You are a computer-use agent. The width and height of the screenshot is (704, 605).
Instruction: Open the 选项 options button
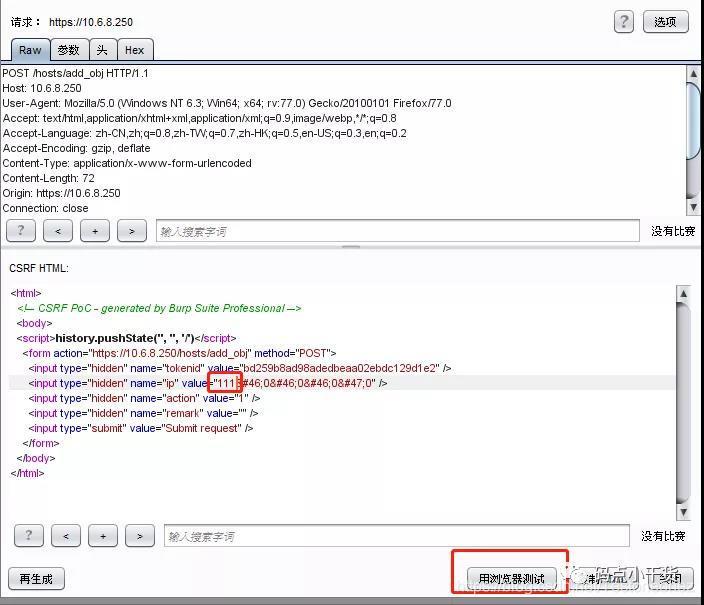point(665,22)
